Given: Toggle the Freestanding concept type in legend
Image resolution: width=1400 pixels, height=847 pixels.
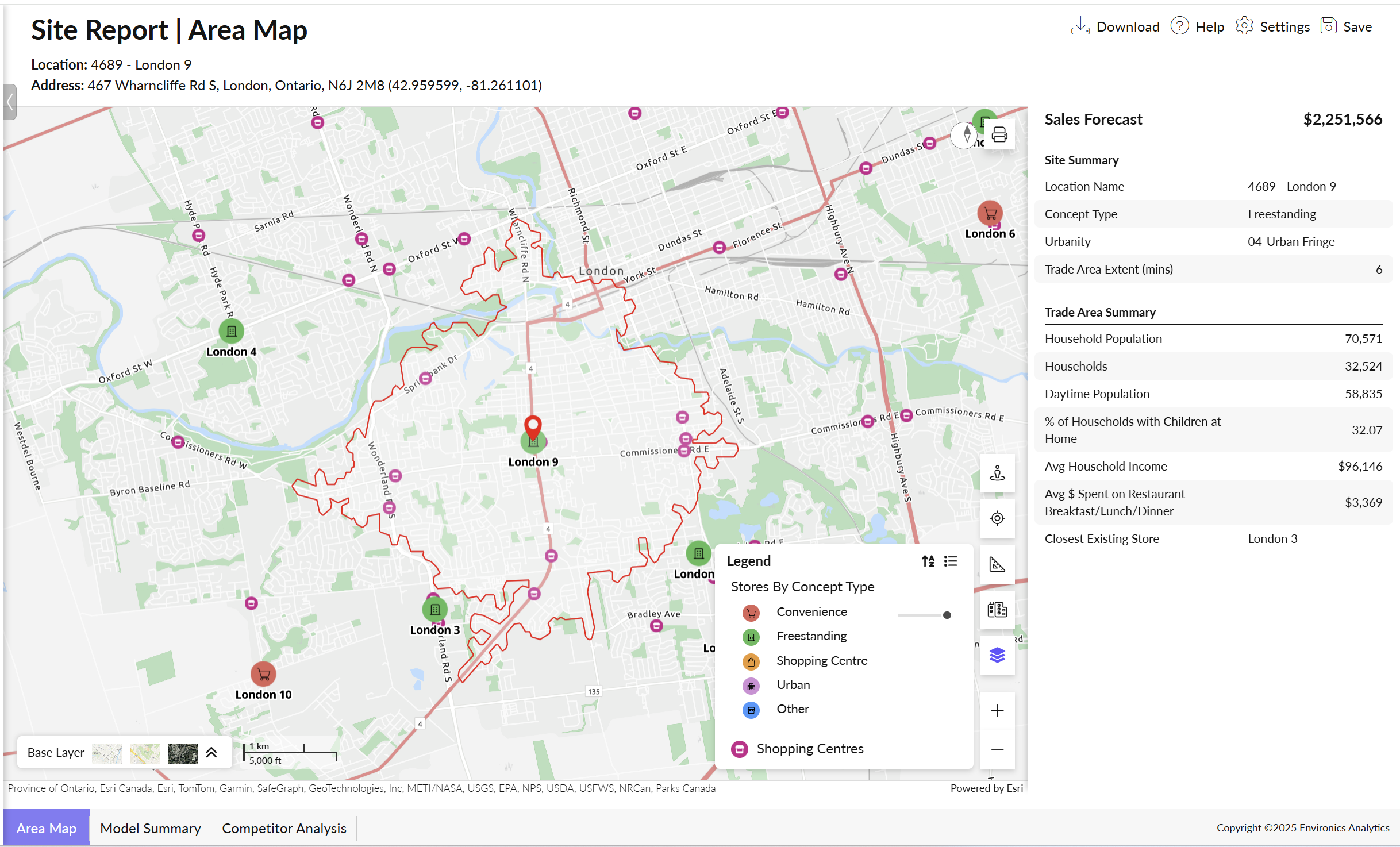Looking at the screenshot, I should (x=751, y=637).
